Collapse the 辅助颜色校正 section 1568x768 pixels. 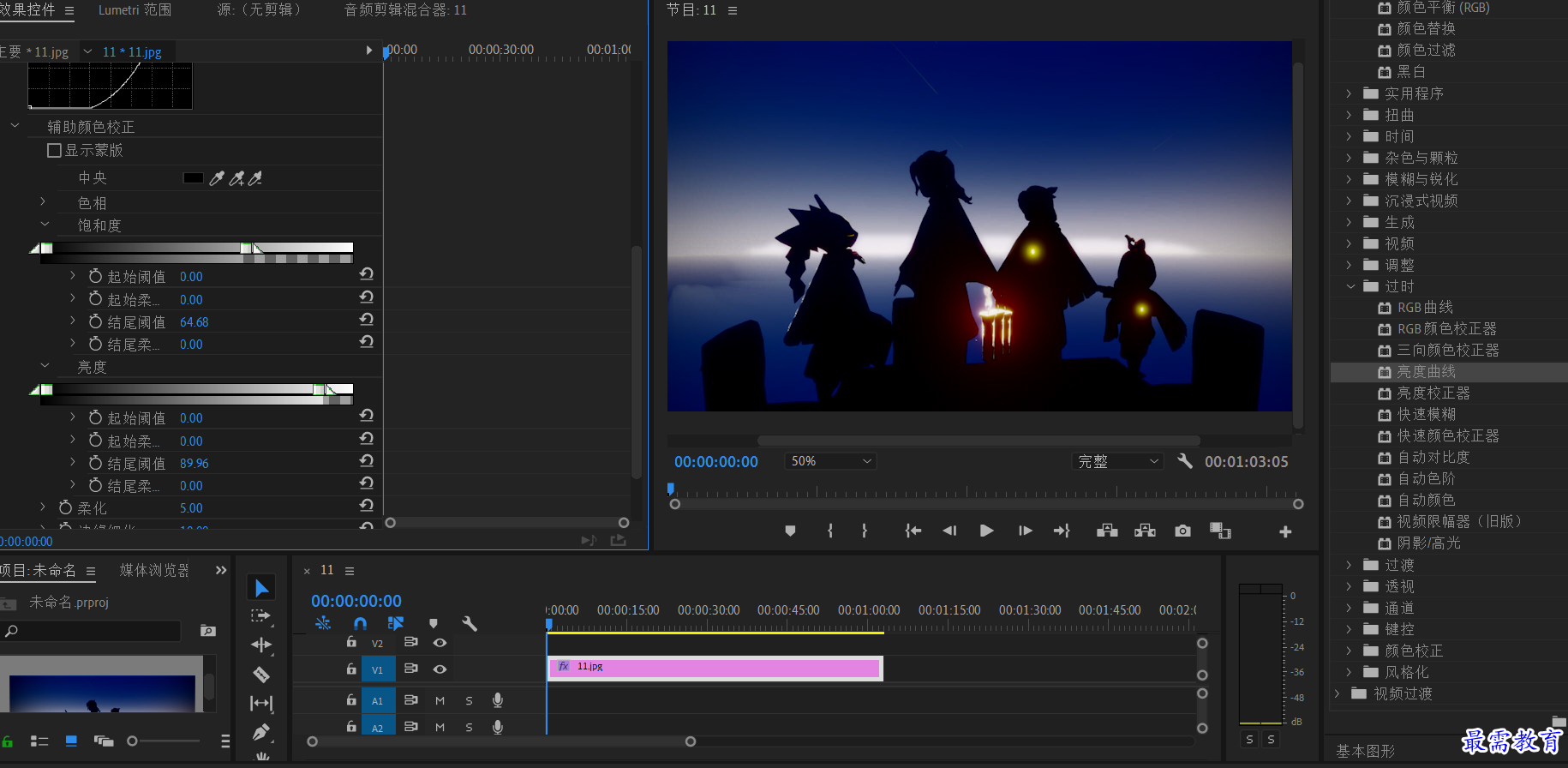point(15,126)
